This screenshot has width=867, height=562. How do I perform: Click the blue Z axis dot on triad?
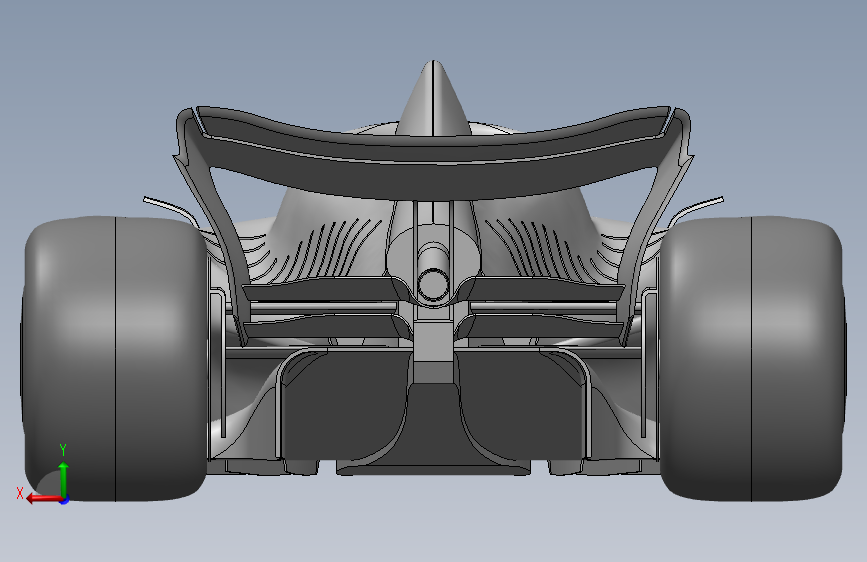click(x=65, y=501)
